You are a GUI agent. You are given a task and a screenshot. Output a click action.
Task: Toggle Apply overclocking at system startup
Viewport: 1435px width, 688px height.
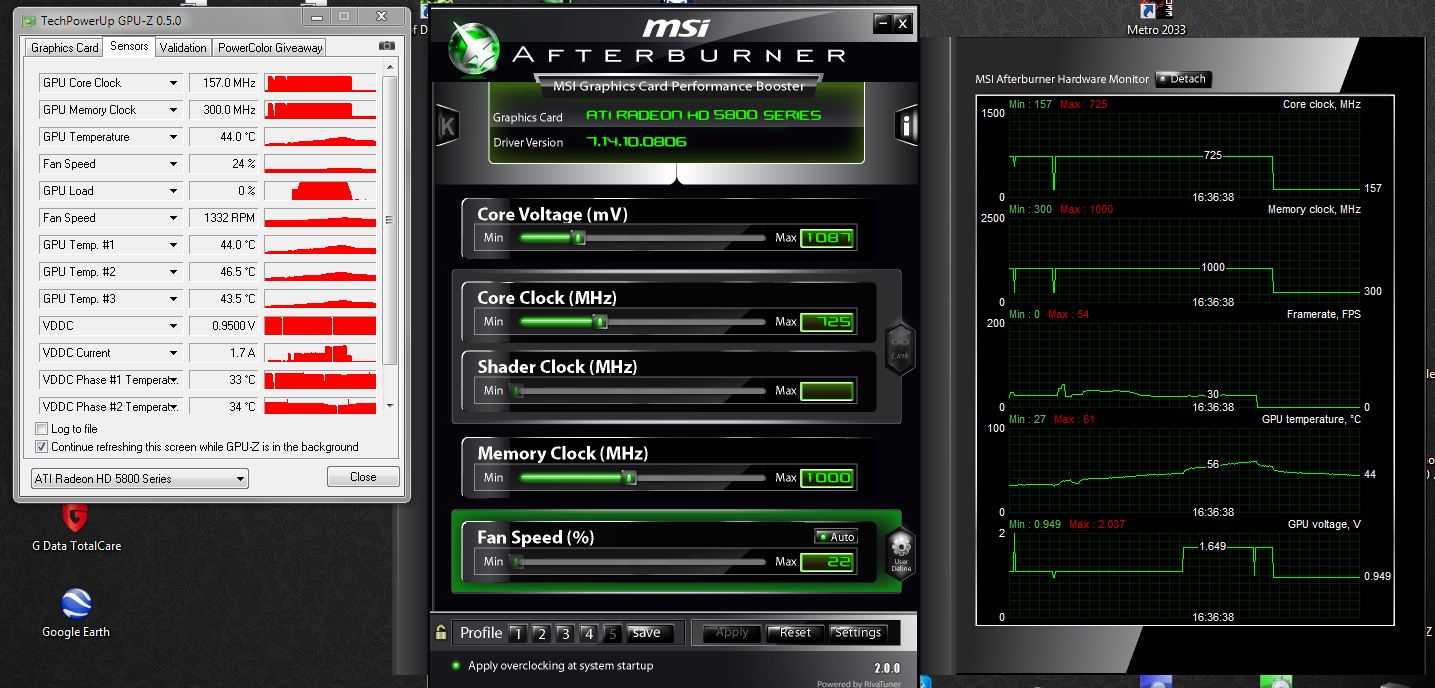pyautogui.click(x=456, y=666)
